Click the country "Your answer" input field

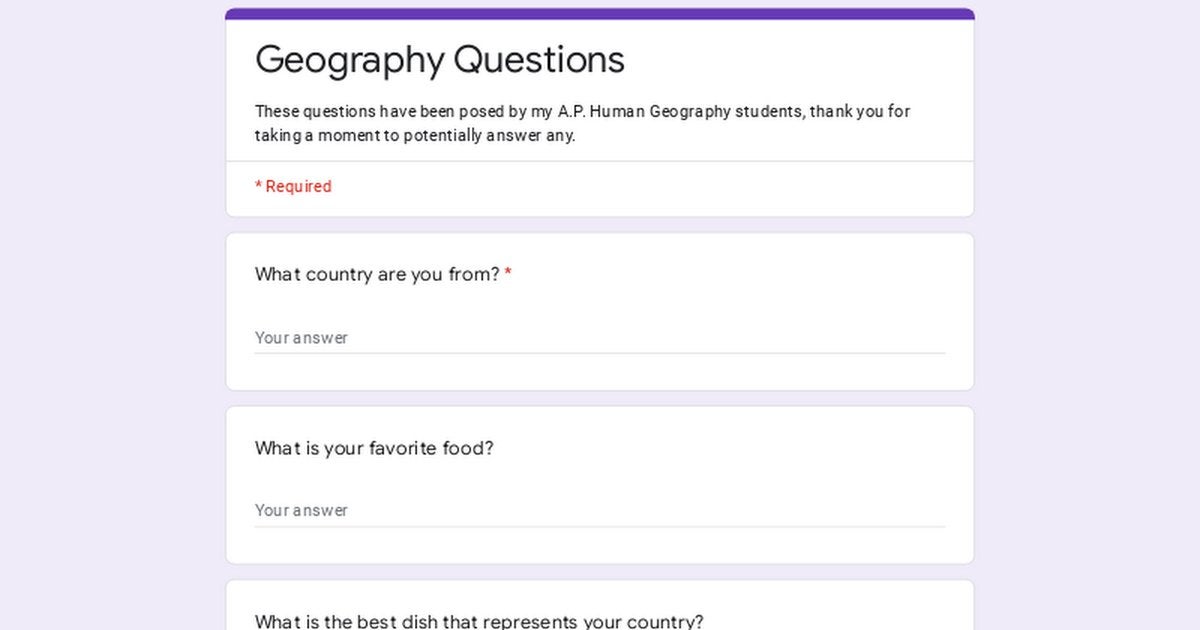600,338
